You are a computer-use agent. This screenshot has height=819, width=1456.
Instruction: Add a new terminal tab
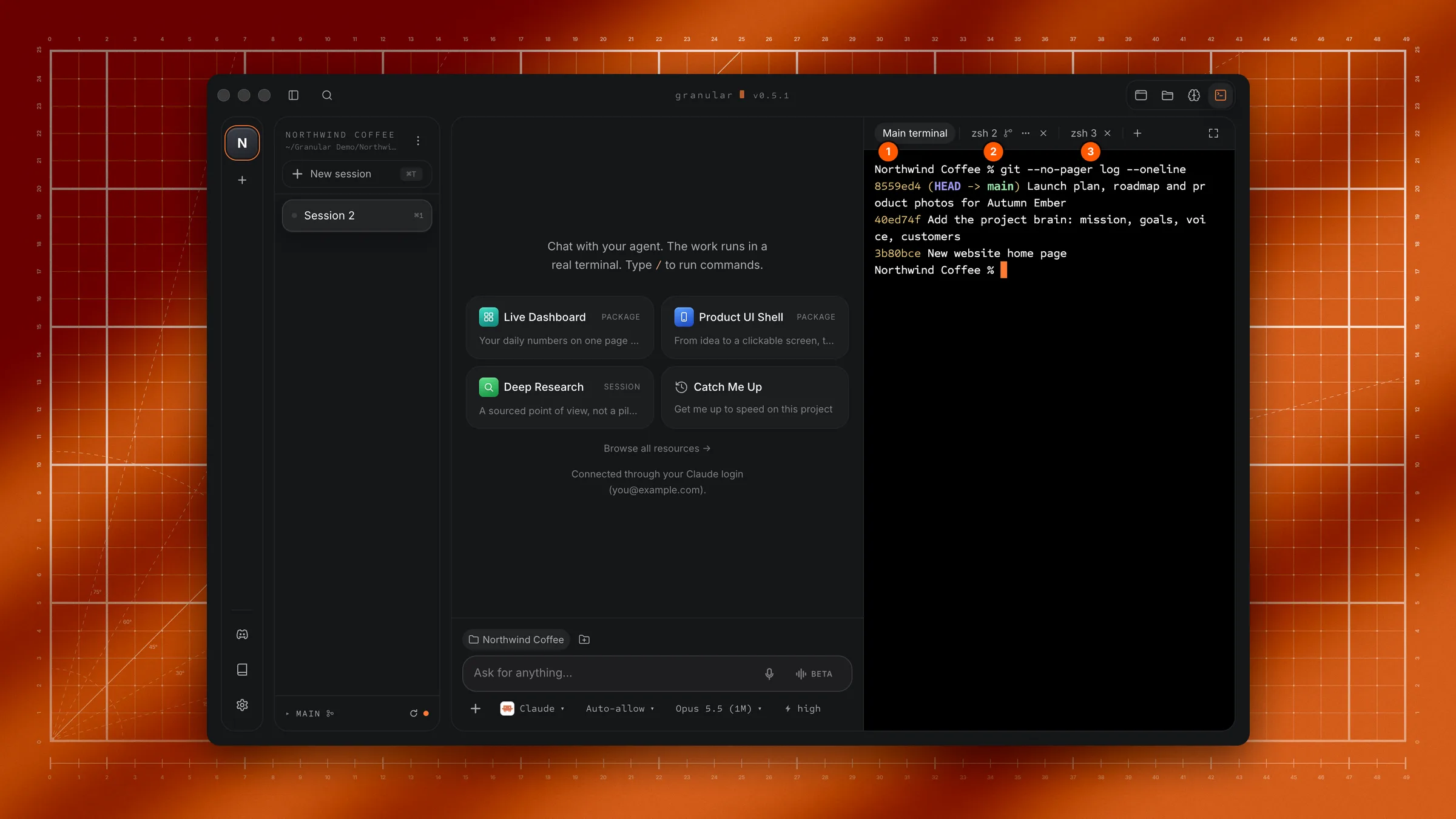tap(1137, 133)
